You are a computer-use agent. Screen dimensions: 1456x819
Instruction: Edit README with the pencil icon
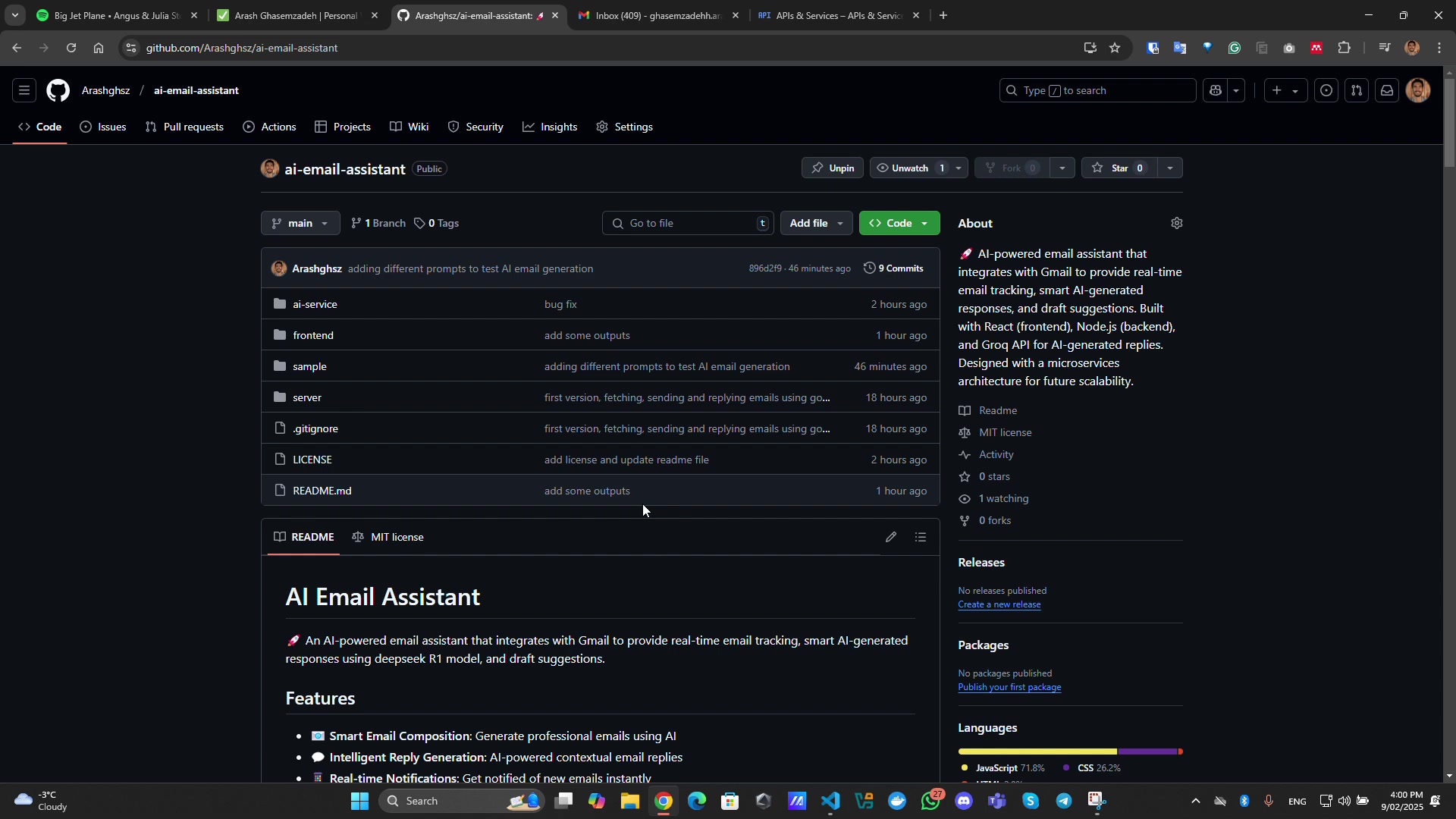tap(891, 537)
